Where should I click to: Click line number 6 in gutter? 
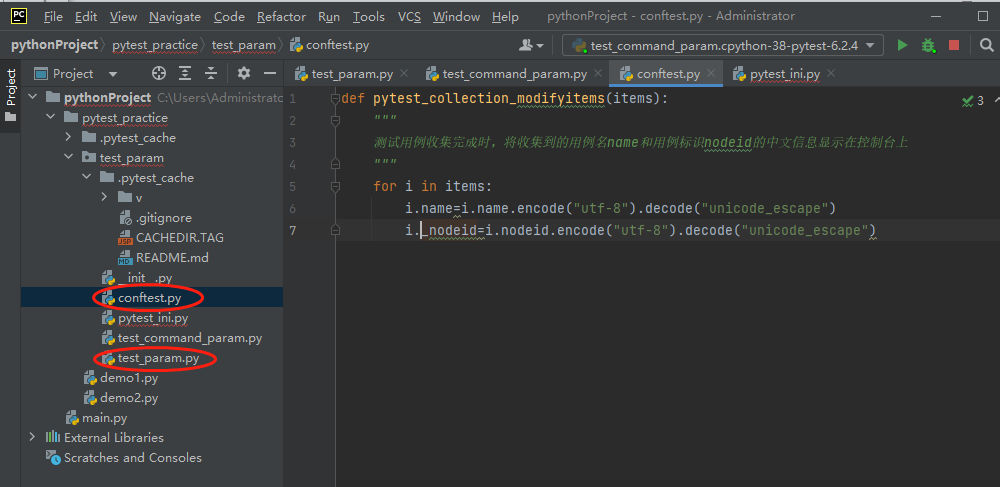[292, 208]
